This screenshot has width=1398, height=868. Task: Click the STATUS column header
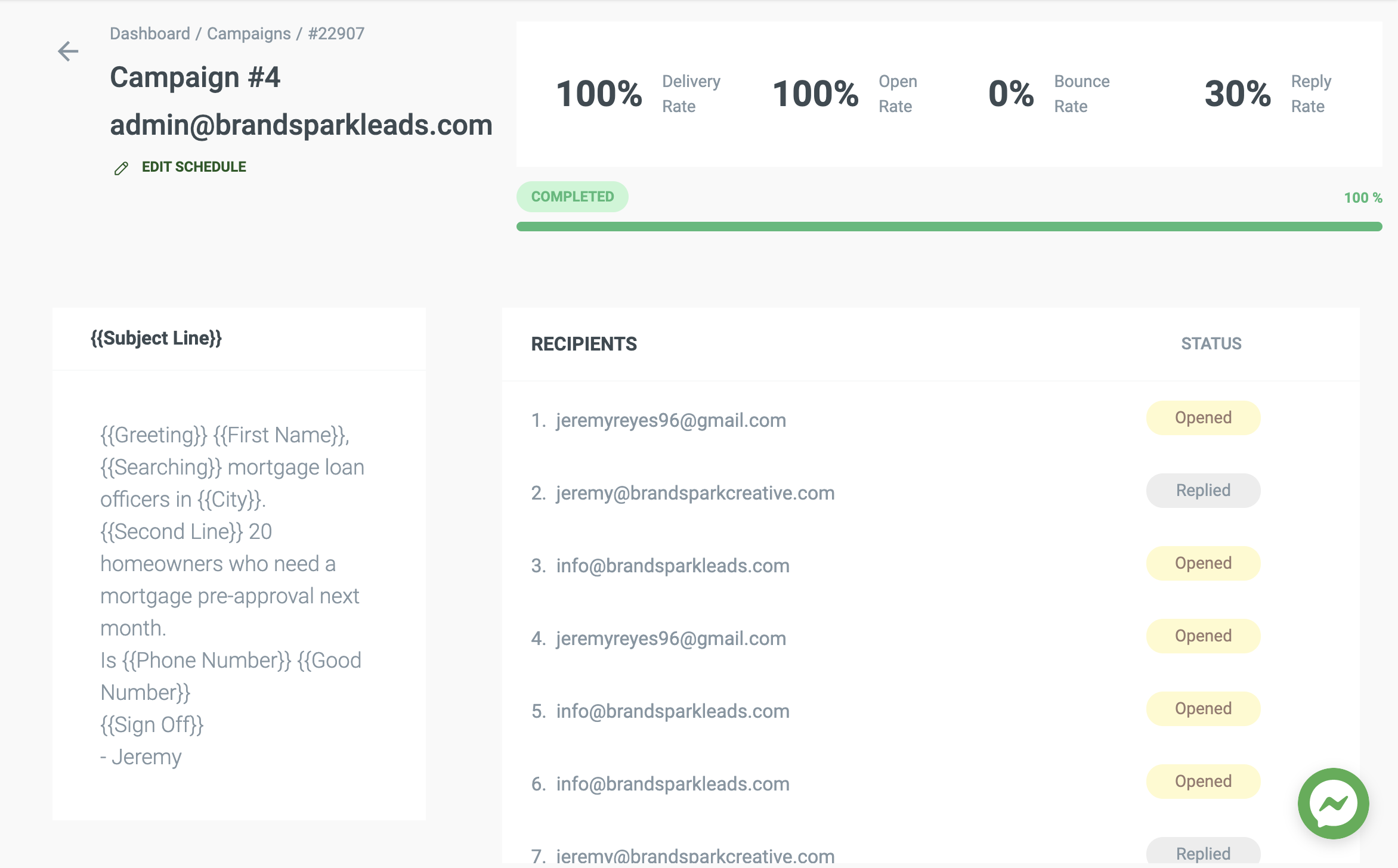point(1211,343)
